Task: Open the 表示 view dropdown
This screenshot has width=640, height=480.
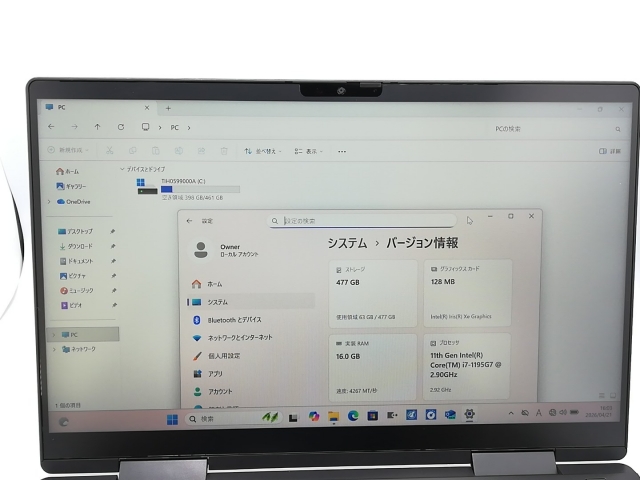Action: [309, 151]
